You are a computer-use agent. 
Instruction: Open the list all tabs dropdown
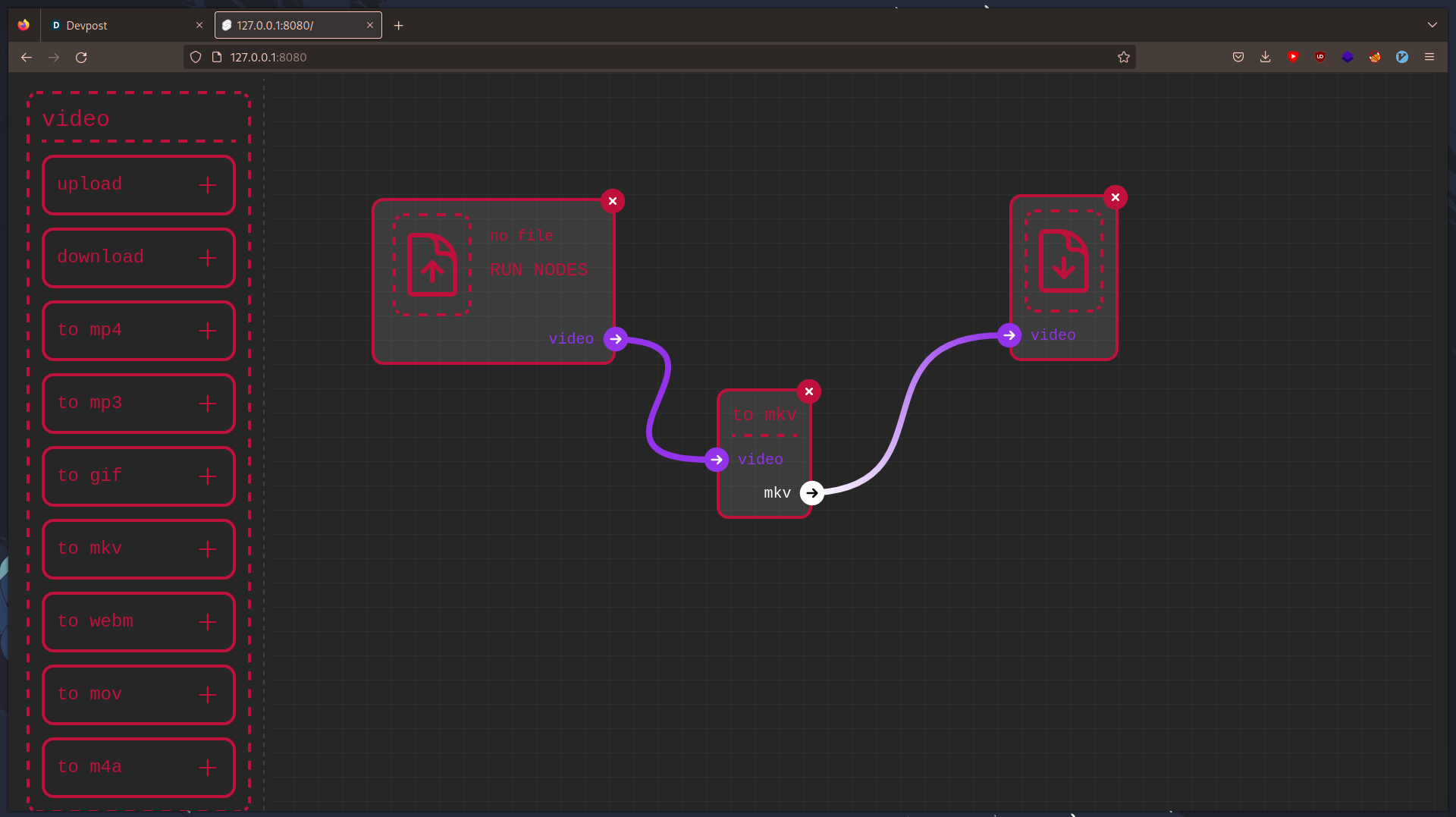click(1432, 25)
